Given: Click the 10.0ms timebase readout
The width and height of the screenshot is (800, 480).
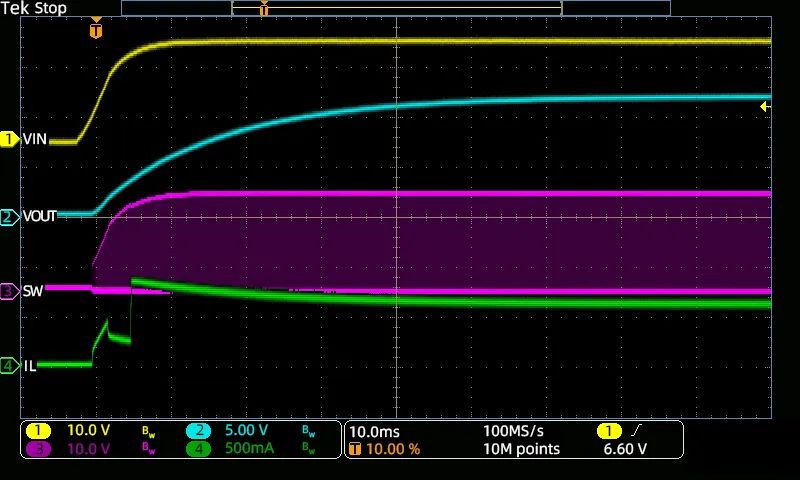Looking at the screenshot, I should click(374, 432).
